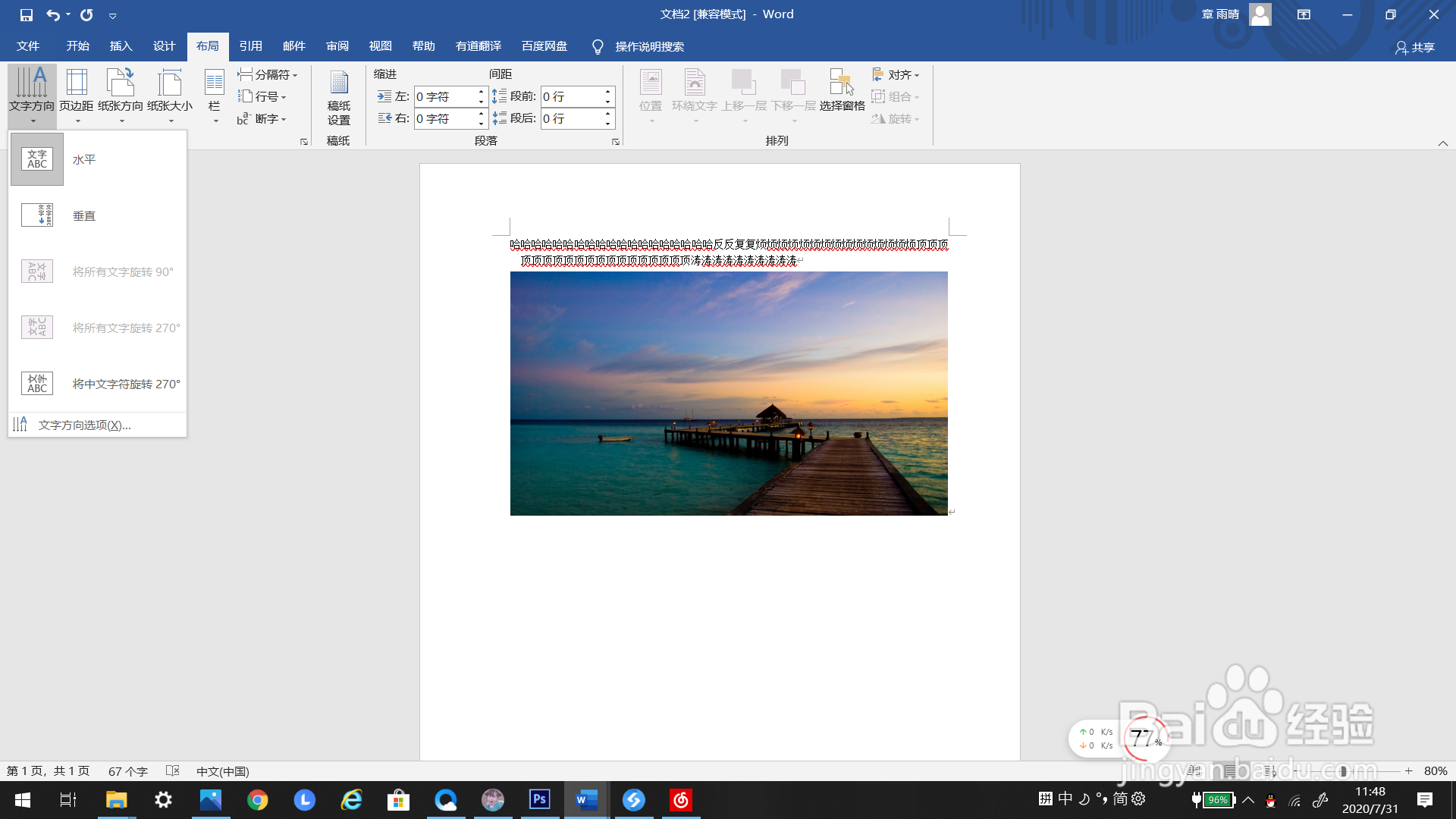Open text direction options (文字方向选项)

point(84,425)
